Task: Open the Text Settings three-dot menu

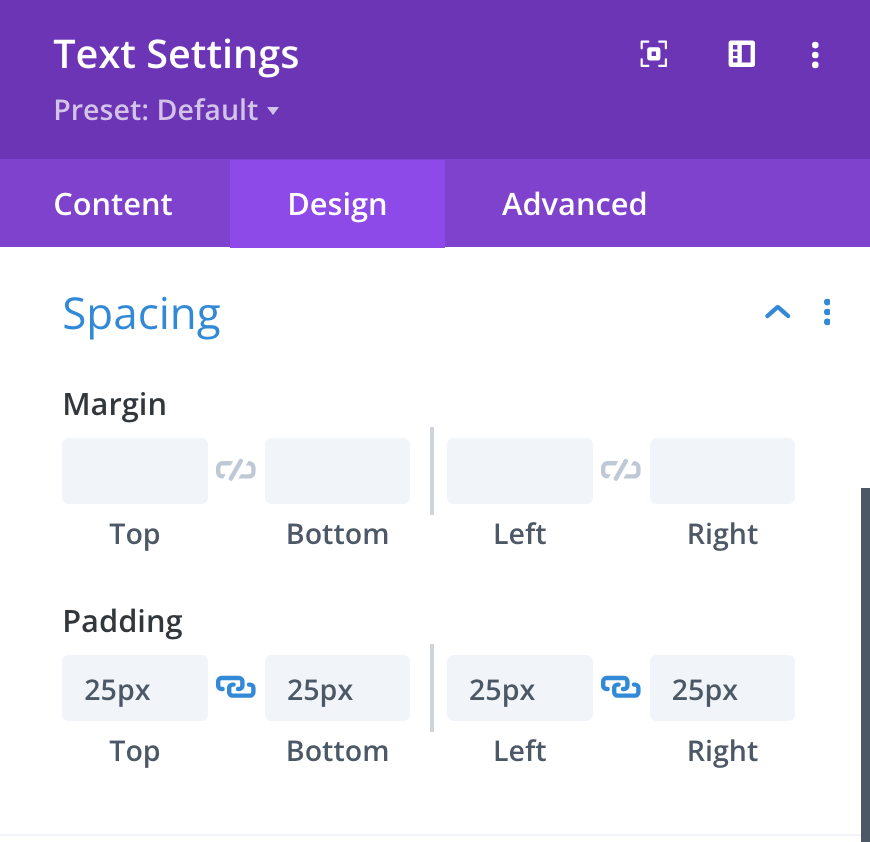Action: click(x=816, y=54)
